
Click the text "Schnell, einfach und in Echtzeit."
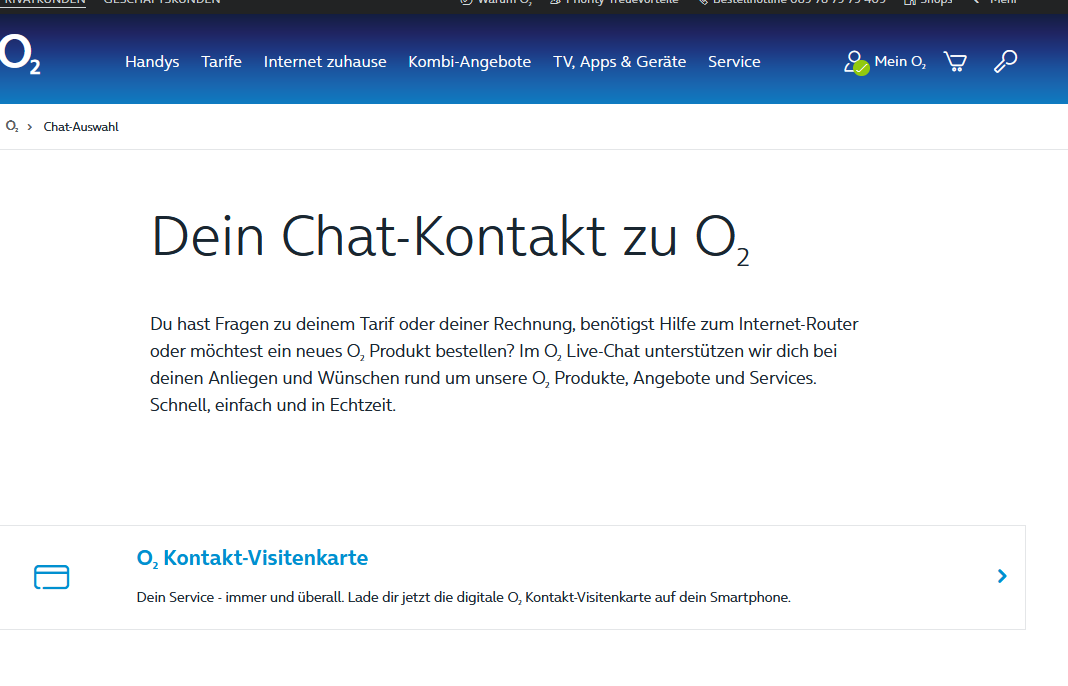272,405
